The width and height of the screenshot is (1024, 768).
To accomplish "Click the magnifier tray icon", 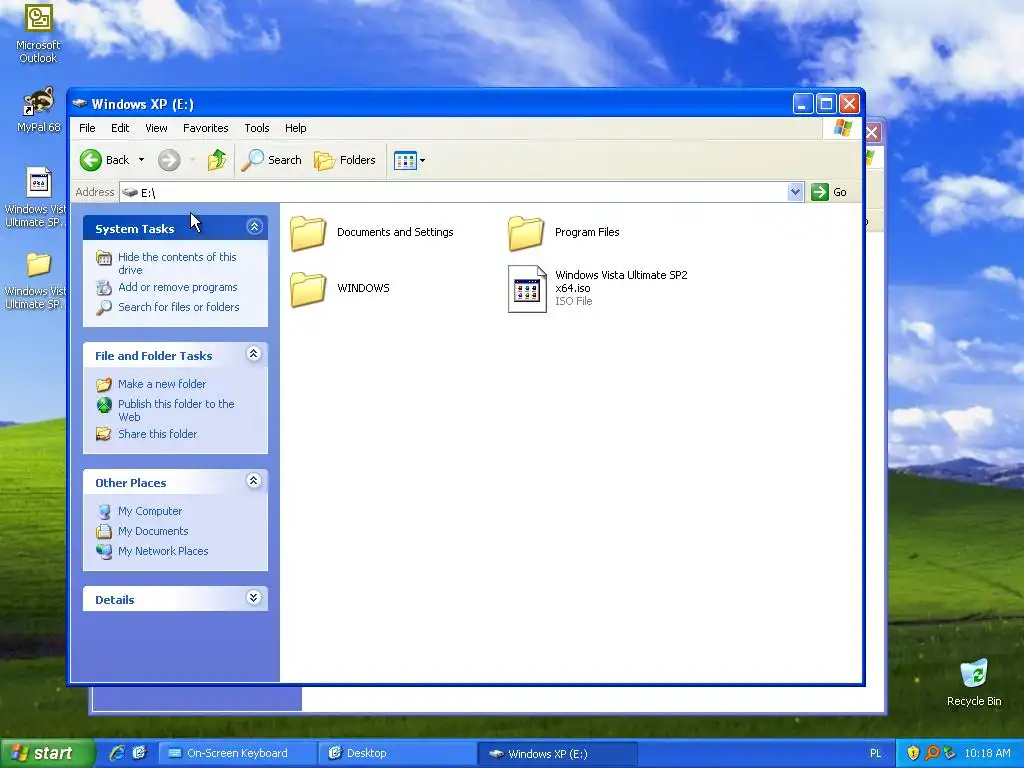I will tap(931, 753).
